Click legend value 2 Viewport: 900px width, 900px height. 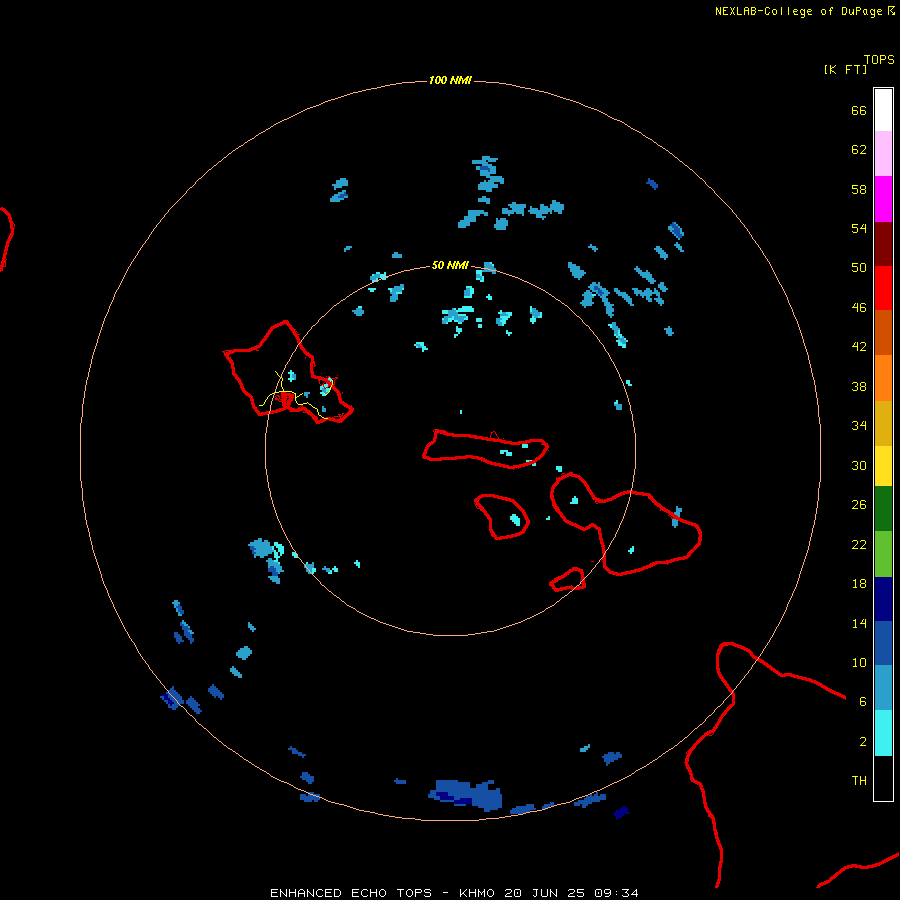point(862,742)
